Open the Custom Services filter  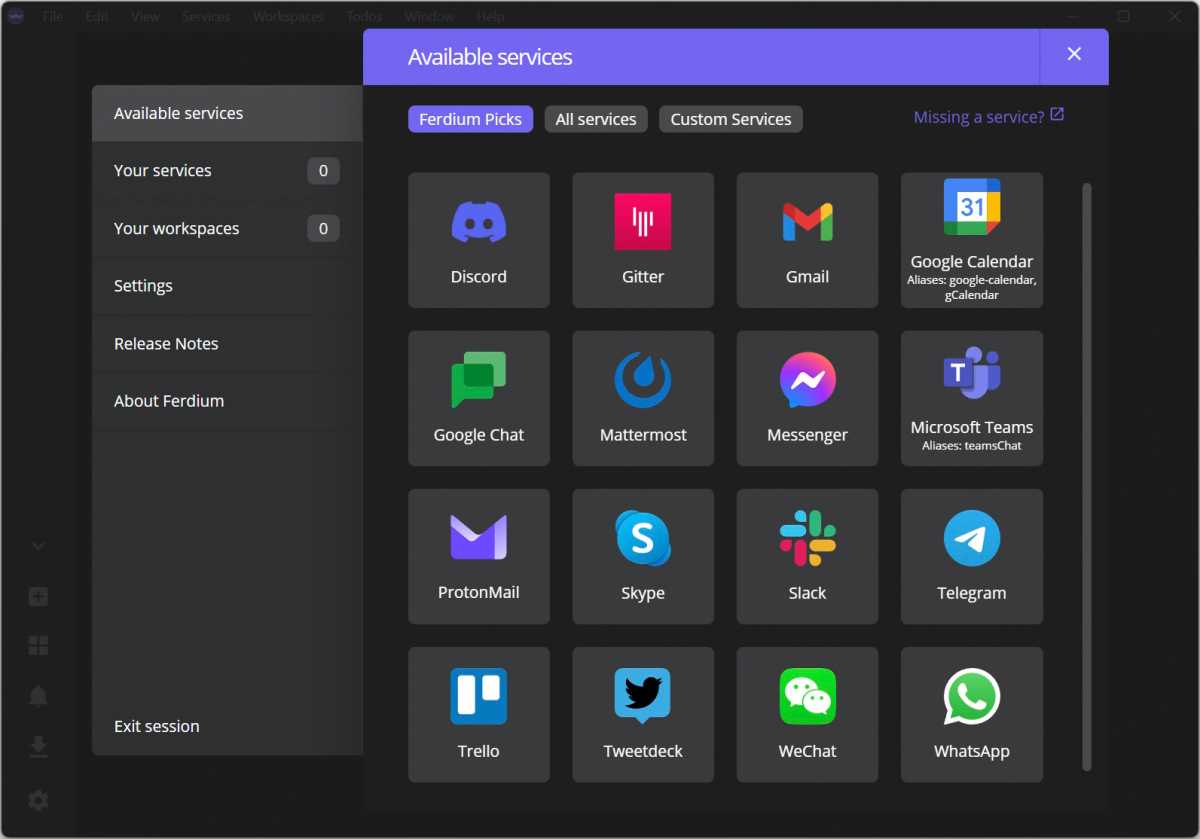click(x=731, y=119)
